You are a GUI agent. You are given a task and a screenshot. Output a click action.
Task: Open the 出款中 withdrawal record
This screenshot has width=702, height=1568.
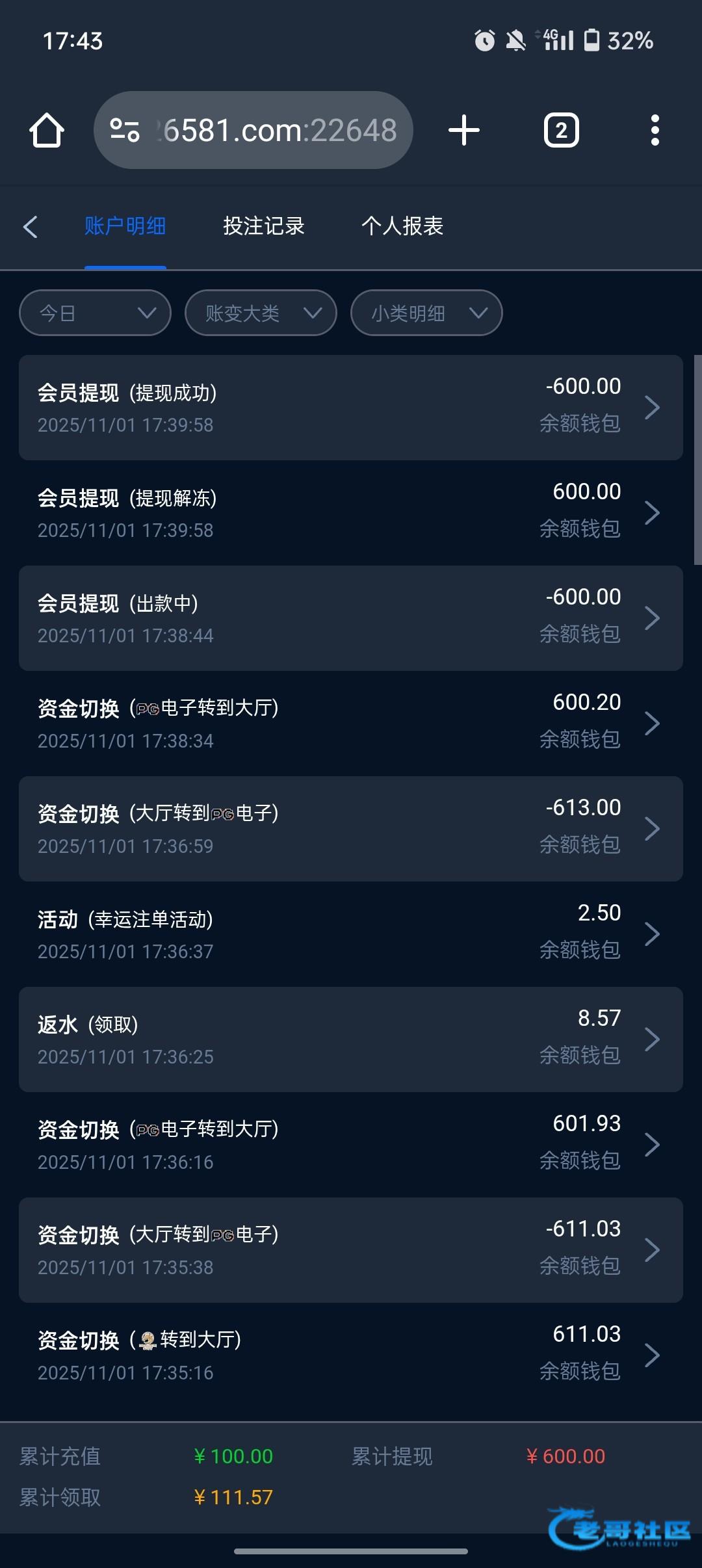pos(351,618)
